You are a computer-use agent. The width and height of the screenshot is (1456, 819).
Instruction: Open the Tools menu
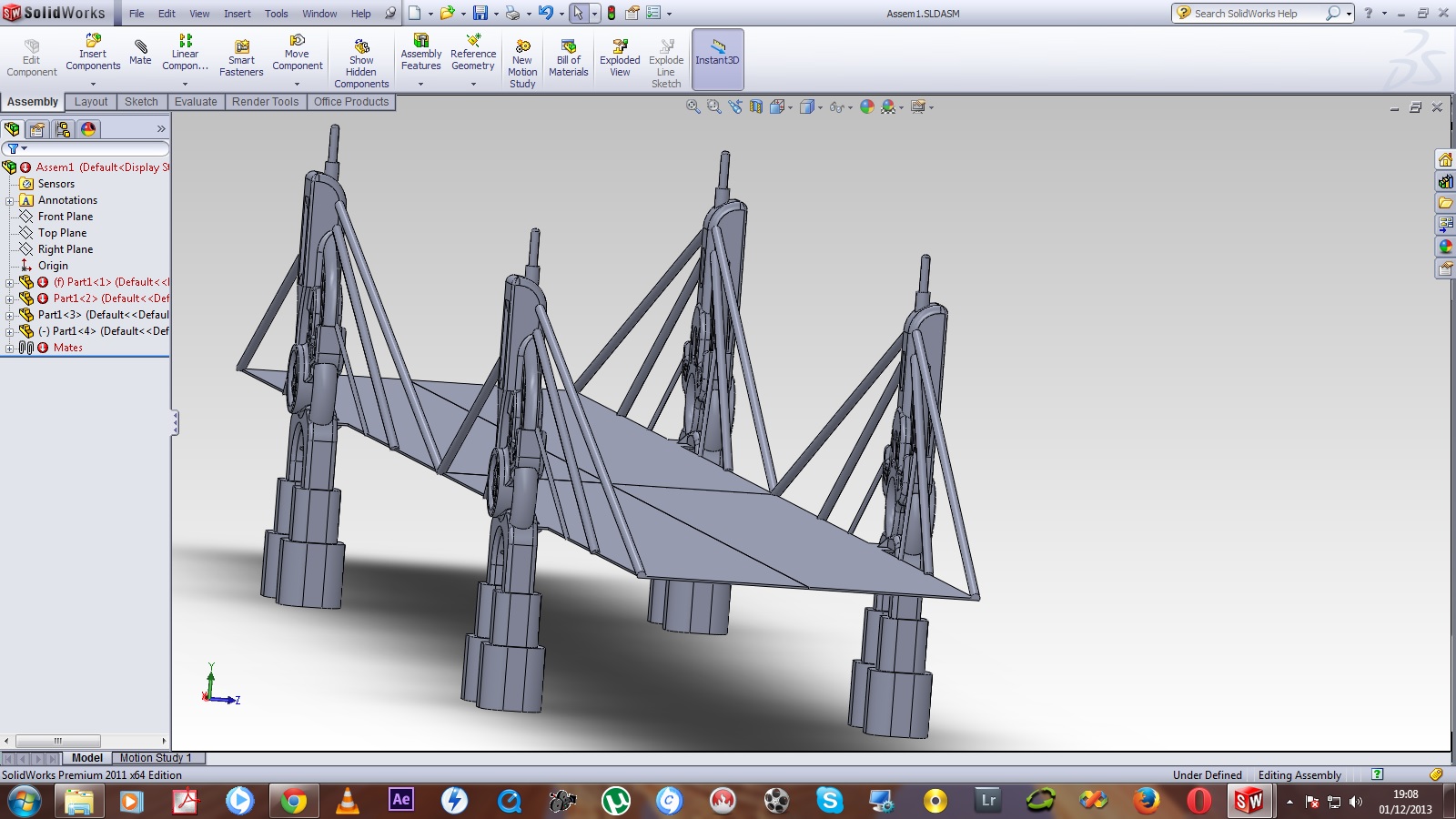tap(276, 14)
